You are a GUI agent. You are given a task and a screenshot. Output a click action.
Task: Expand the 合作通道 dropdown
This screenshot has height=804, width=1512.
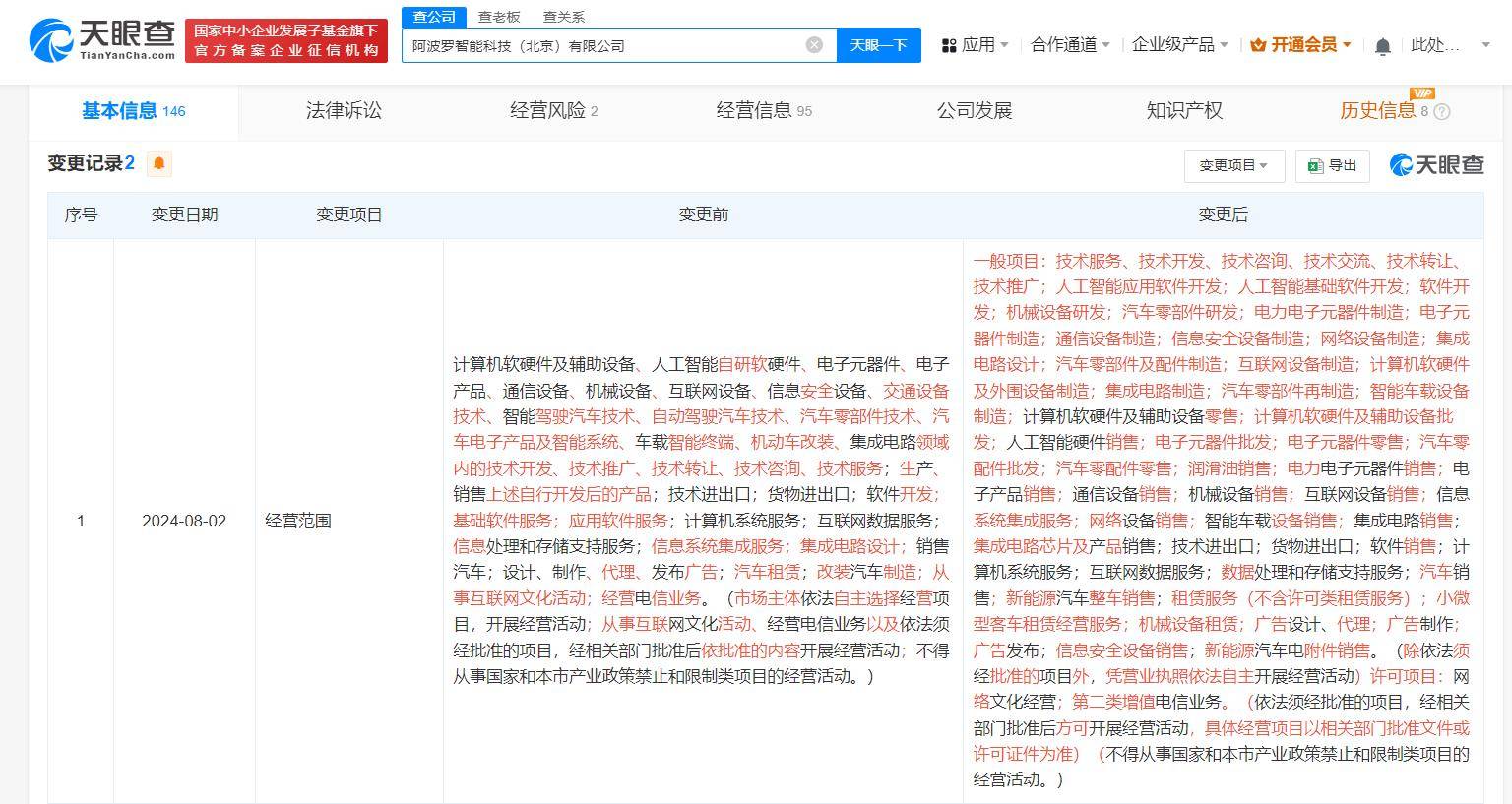(x=1070, y=45)
